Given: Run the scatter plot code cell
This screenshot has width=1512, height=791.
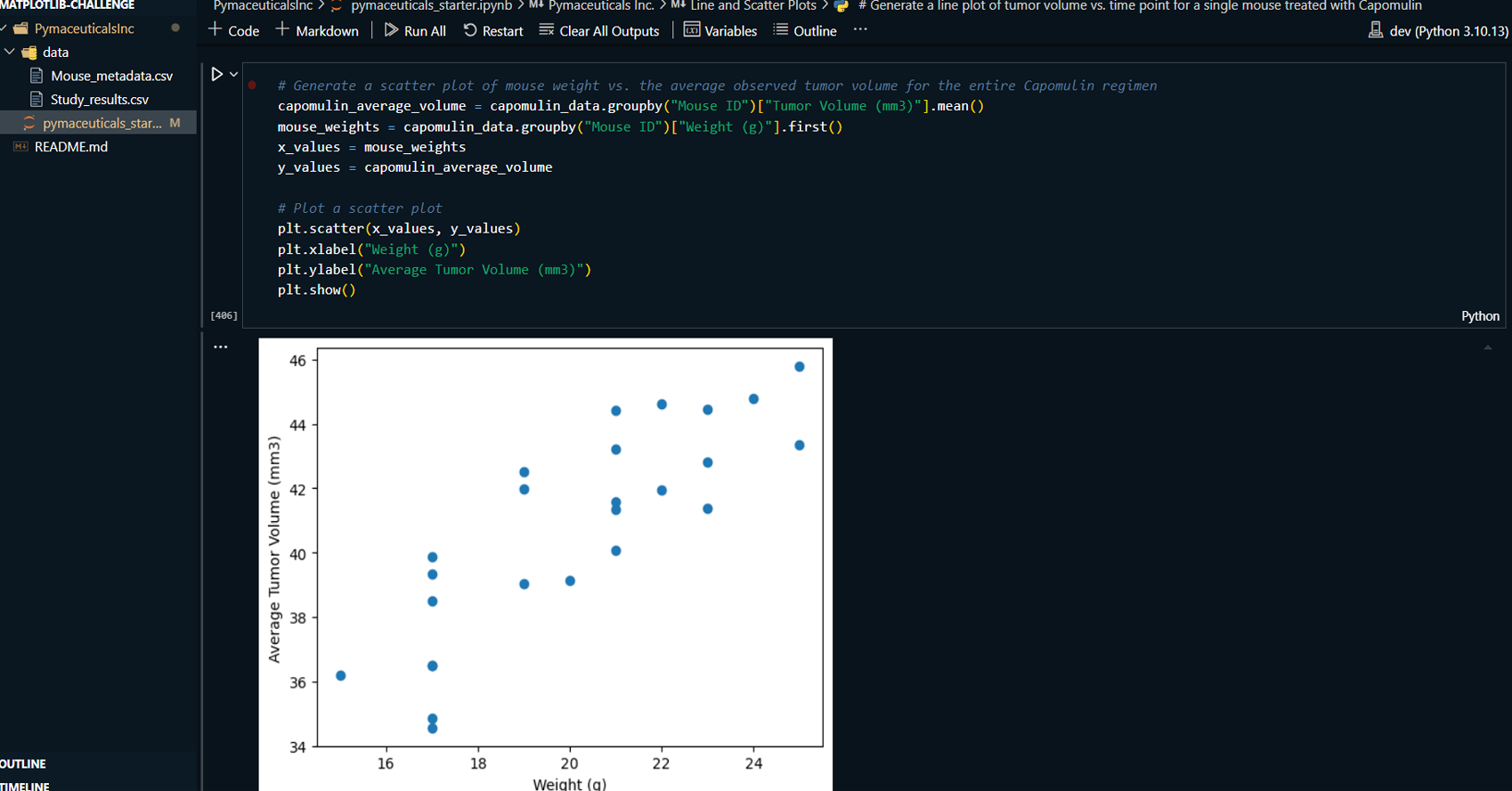Looking at the screenshot, I should pyautogui.click(x=216, y=75).
